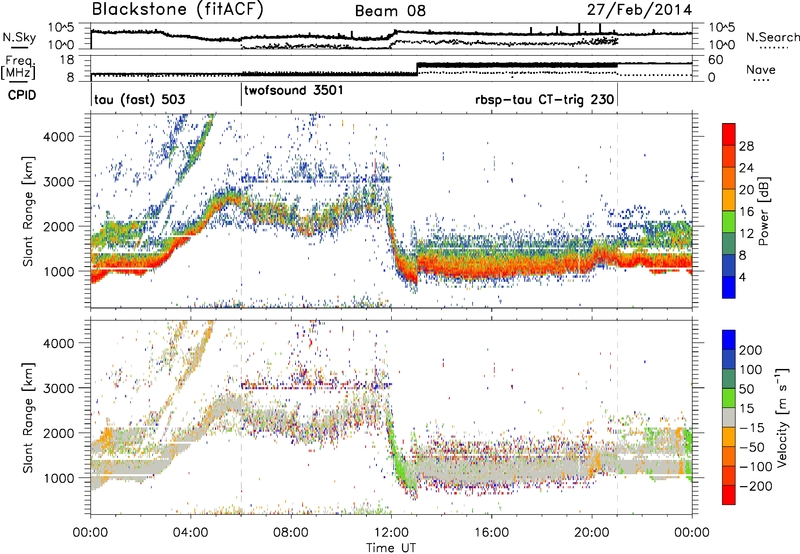The image size is (800, 554).
Task: Click the '3000' tick of the velocity panel
Action: tap(58, 388)
